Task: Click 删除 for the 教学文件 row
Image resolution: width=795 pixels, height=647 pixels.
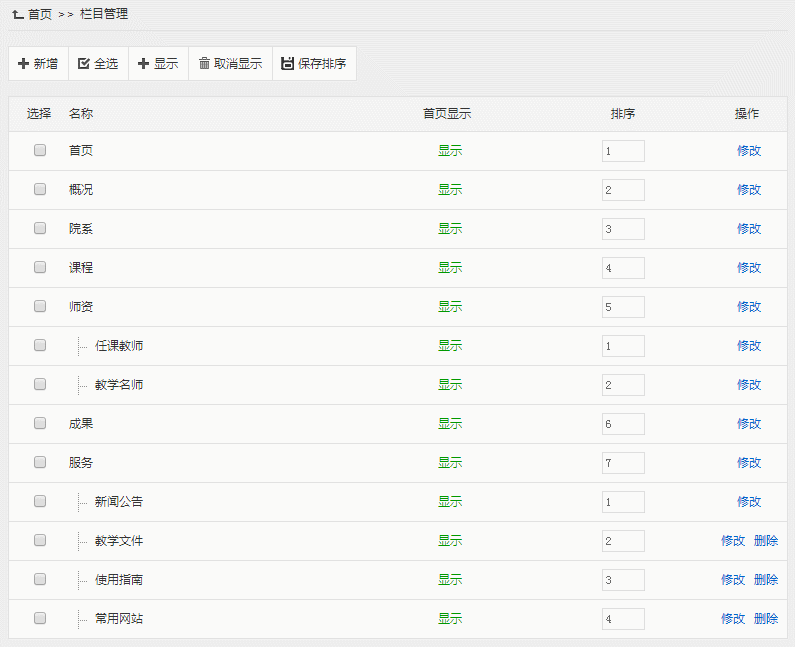Action: [x=766, y=541]
